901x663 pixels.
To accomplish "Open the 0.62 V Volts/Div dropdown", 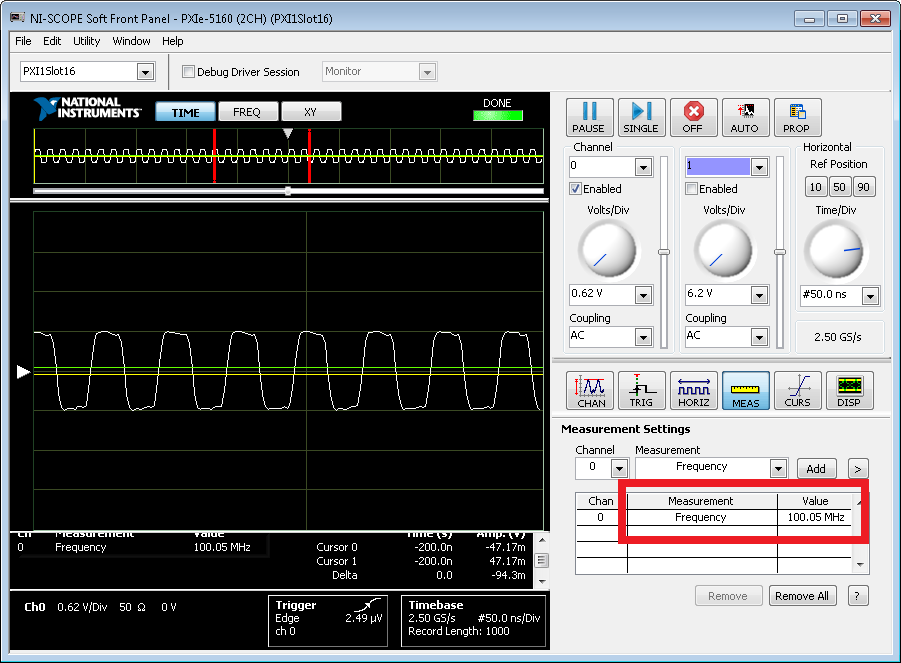I will pos(643,295).
